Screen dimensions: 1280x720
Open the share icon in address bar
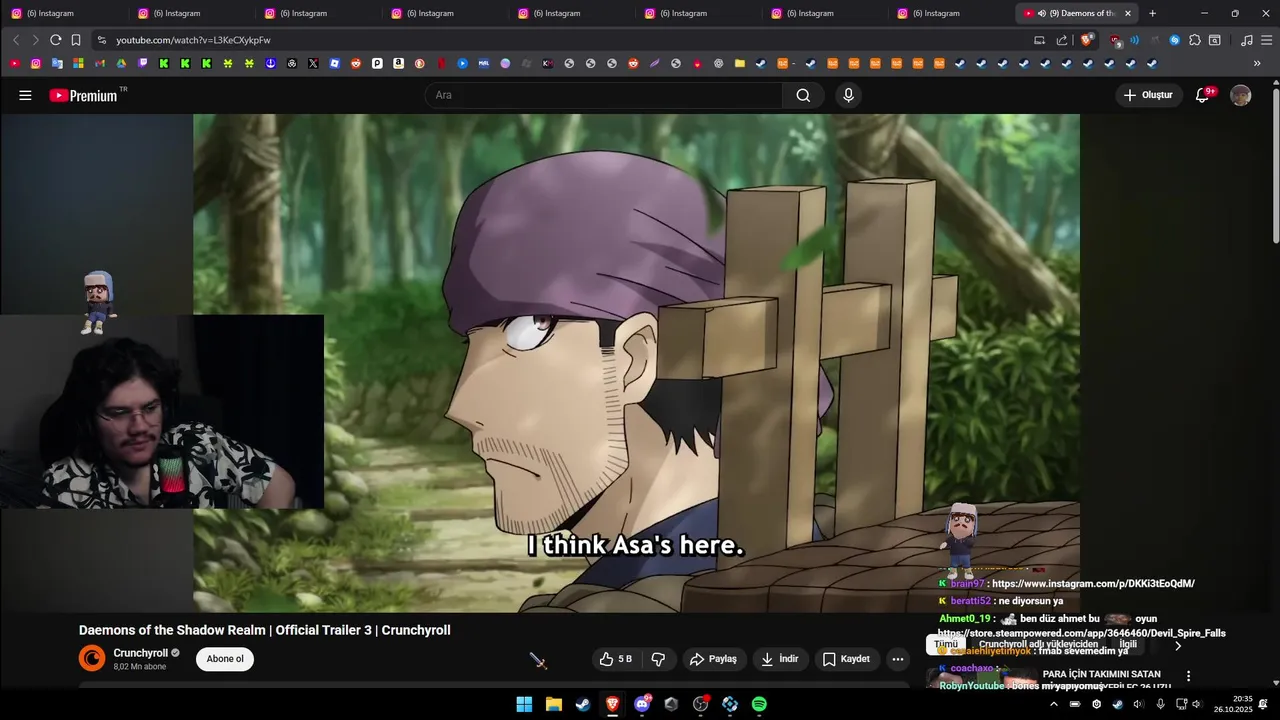(1061, 40)
